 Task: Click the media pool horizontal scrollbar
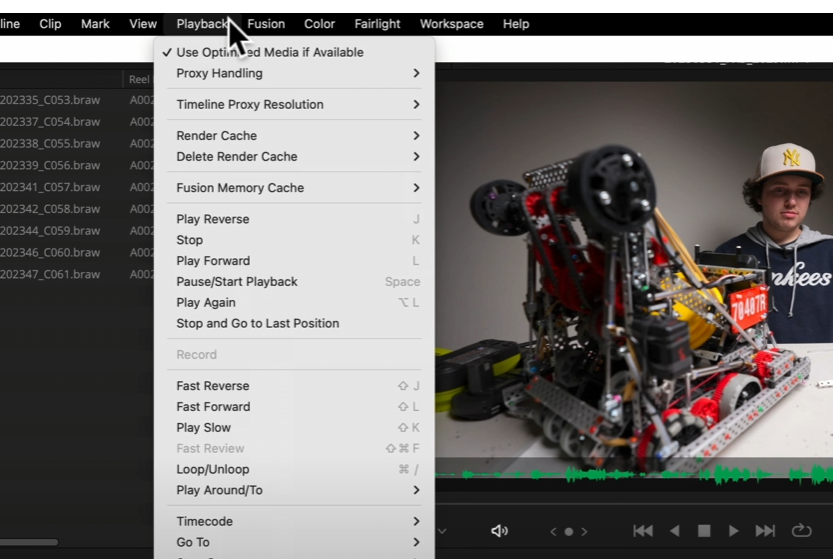point(29,543)
